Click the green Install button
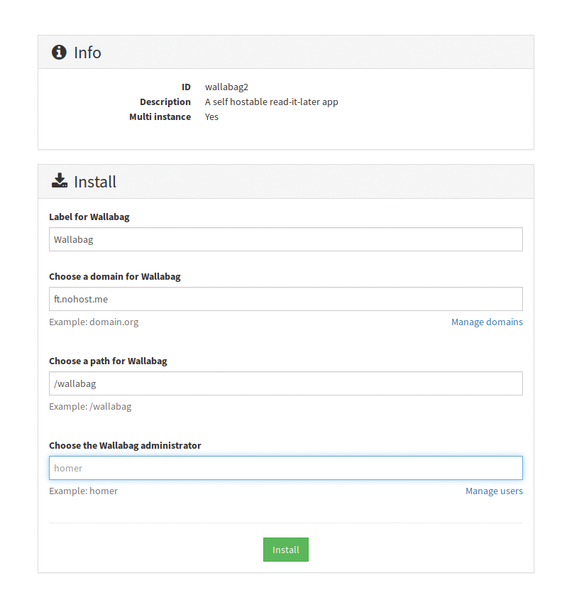Viewport: 579px width, 600px height. 285,549
